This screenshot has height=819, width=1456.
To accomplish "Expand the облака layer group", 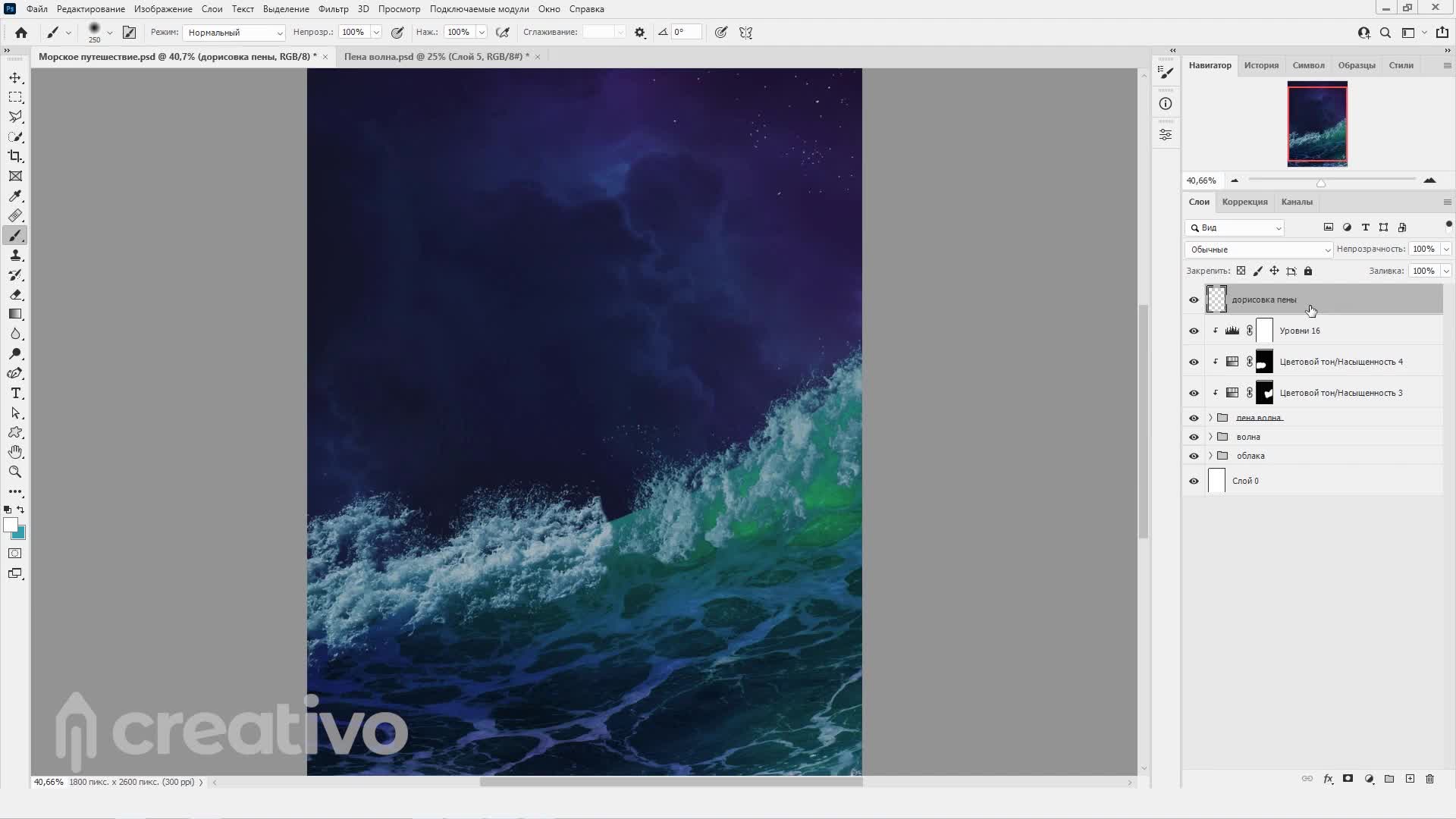I will pos(1210,456).
